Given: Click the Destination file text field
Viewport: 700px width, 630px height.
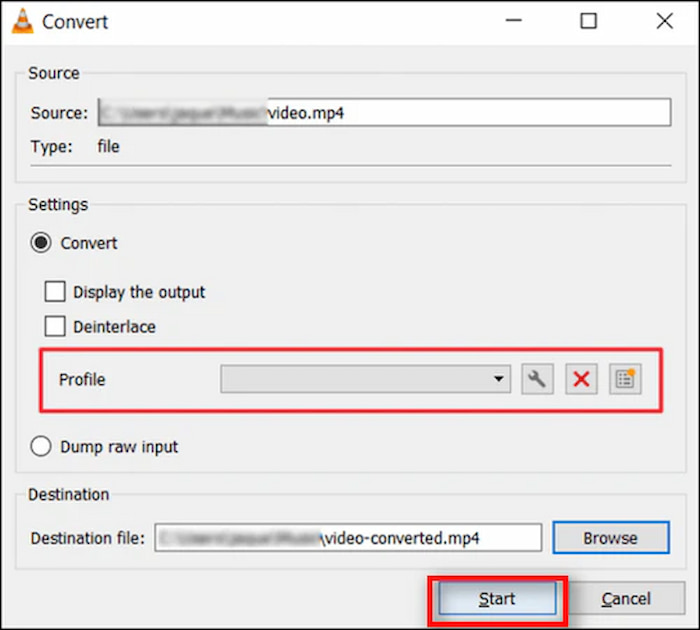Looking at the screenshot, I should tap(346, 538).
